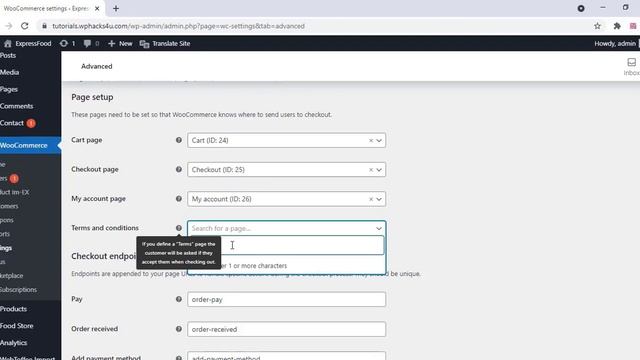Screen dimensions: 640x360
Task: Show help tooltip for My account page
Action: coord(179,199)
